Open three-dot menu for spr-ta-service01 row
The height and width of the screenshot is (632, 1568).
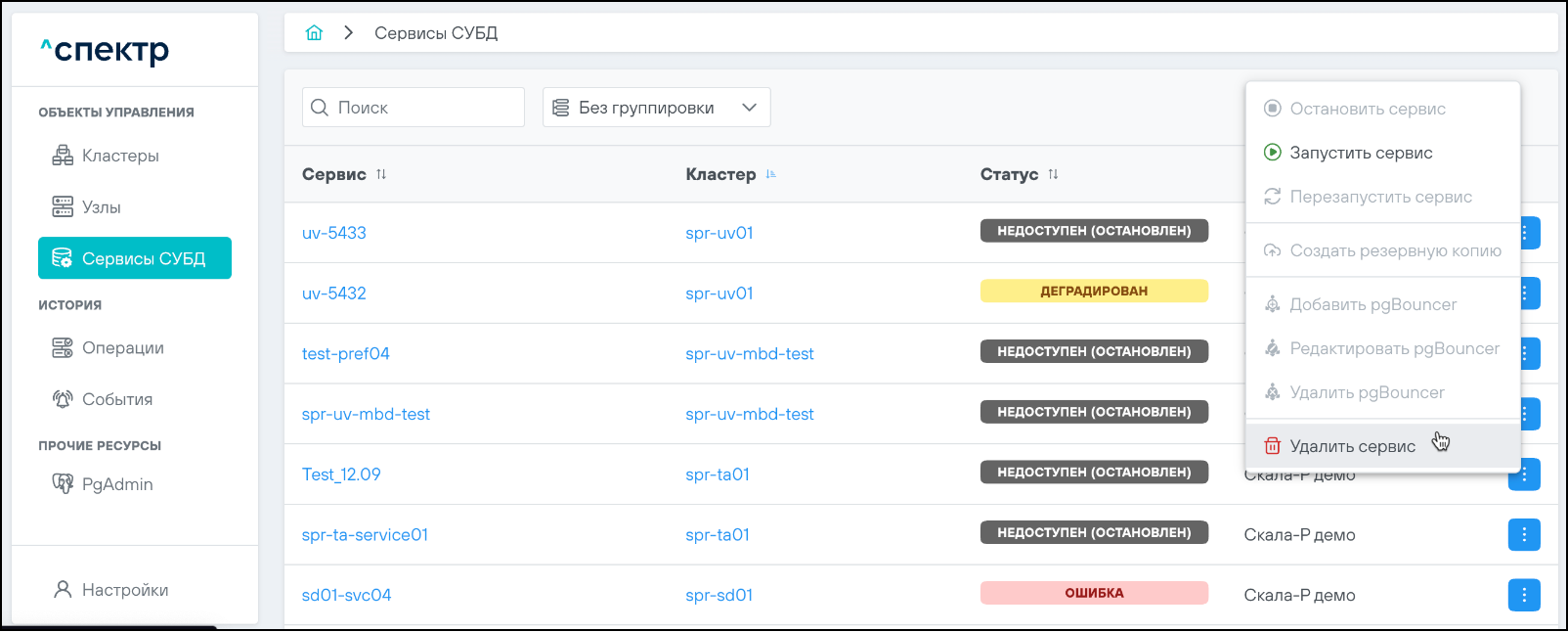(x=1523, y=534)
